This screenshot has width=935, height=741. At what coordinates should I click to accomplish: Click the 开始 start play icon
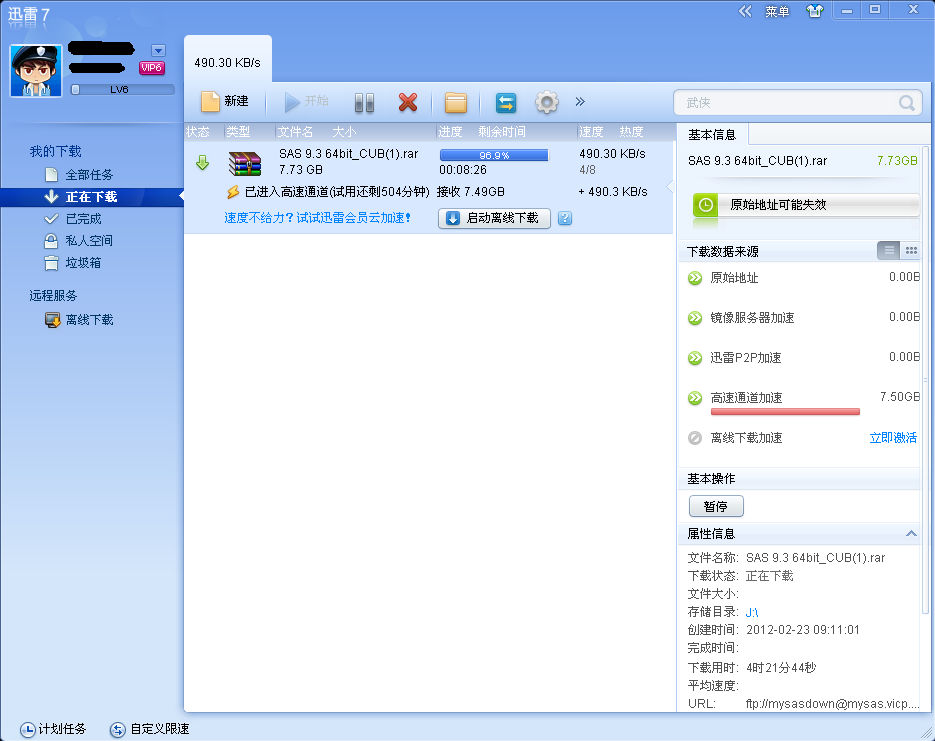292,102
